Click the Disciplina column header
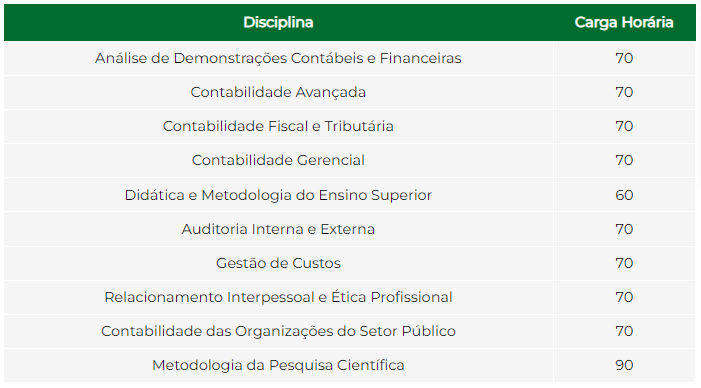This screenshot has height=388, width=701. 278,22
